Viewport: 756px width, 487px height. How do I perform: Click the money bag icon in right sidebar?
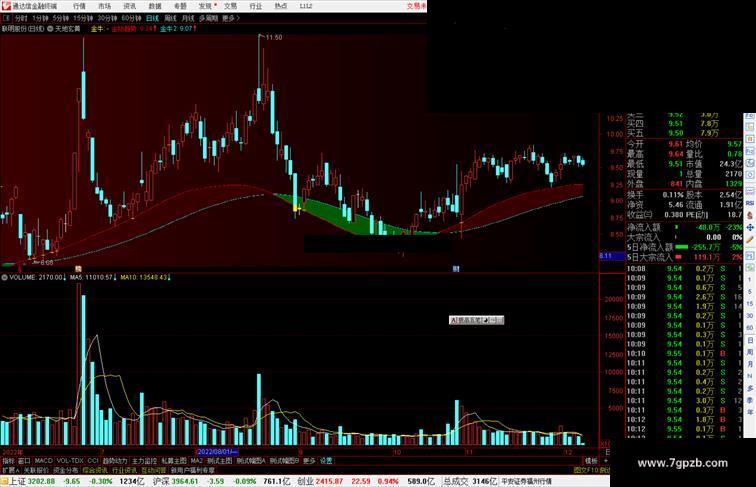click(x=750, y=216)
